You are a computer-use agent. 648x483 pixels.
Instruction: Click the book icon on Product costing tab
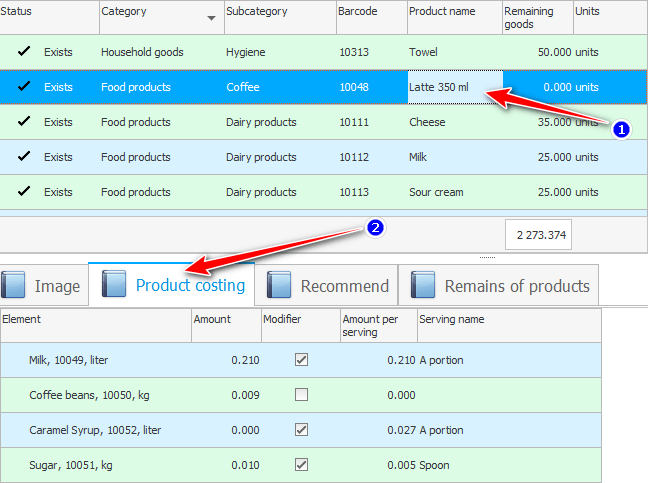coord(114,284)
